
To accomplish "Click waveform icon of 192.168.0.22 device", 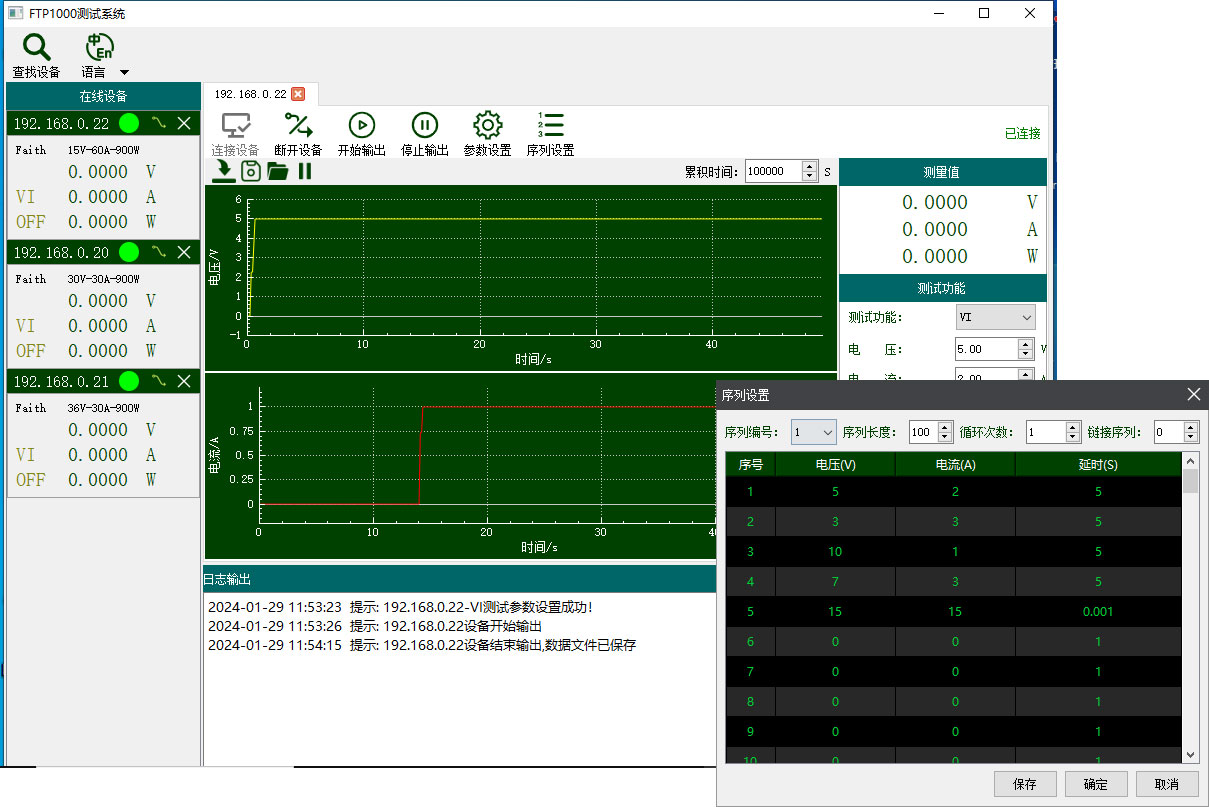I will pos(159,124).
